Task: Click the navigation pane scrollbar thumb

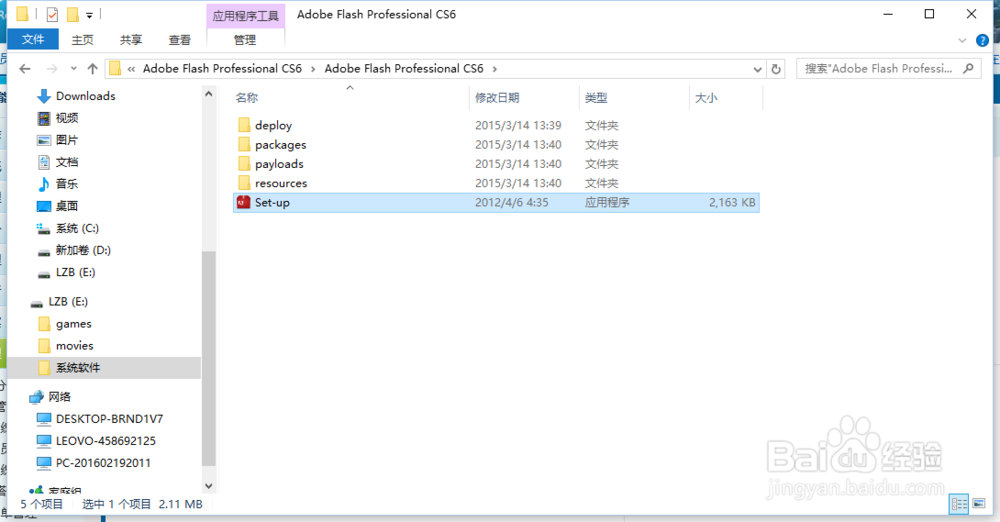Action: 209,359
